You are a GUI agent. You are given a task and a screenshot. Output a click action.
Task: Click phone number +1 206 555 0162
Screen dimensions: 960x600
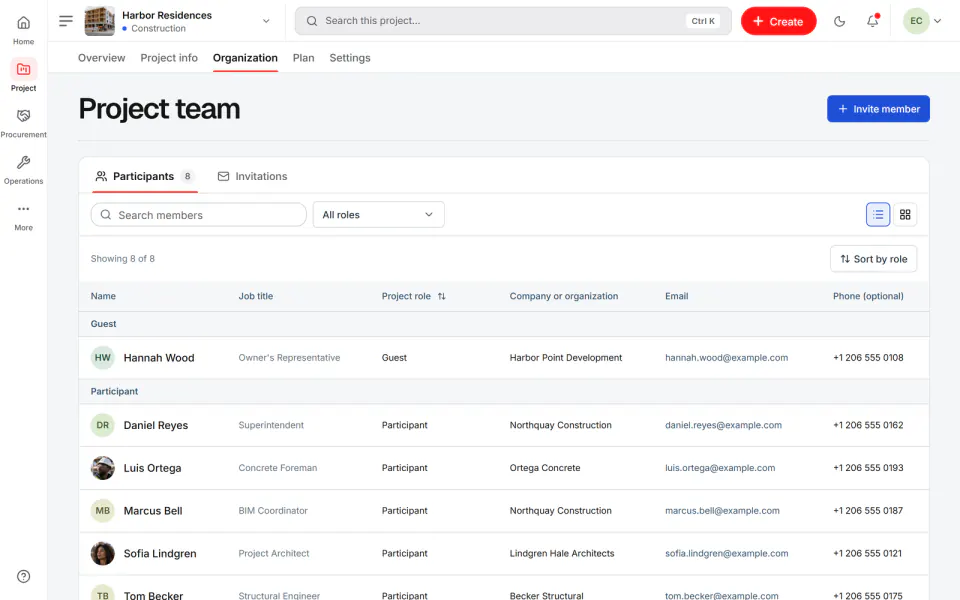coord(868,425)
